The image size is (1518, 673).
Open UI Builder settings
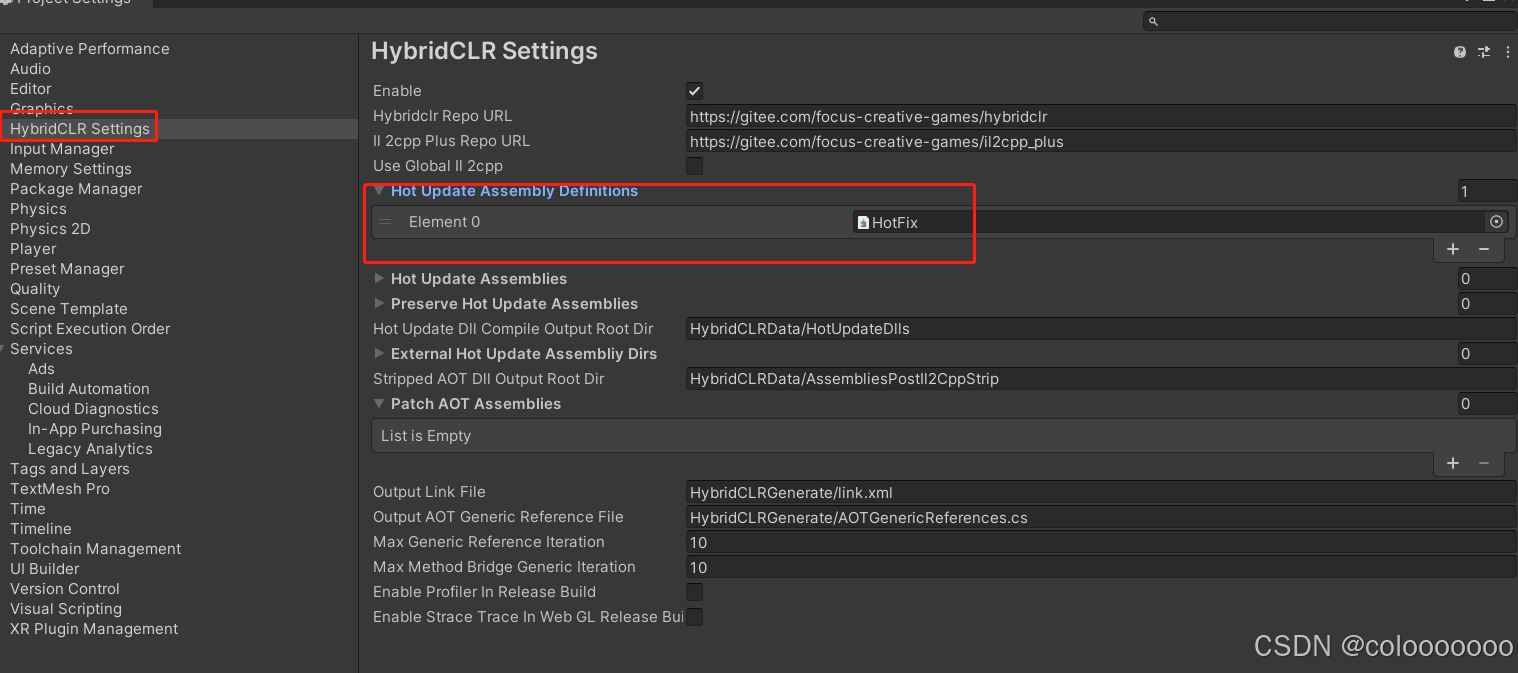coord(45,569)
